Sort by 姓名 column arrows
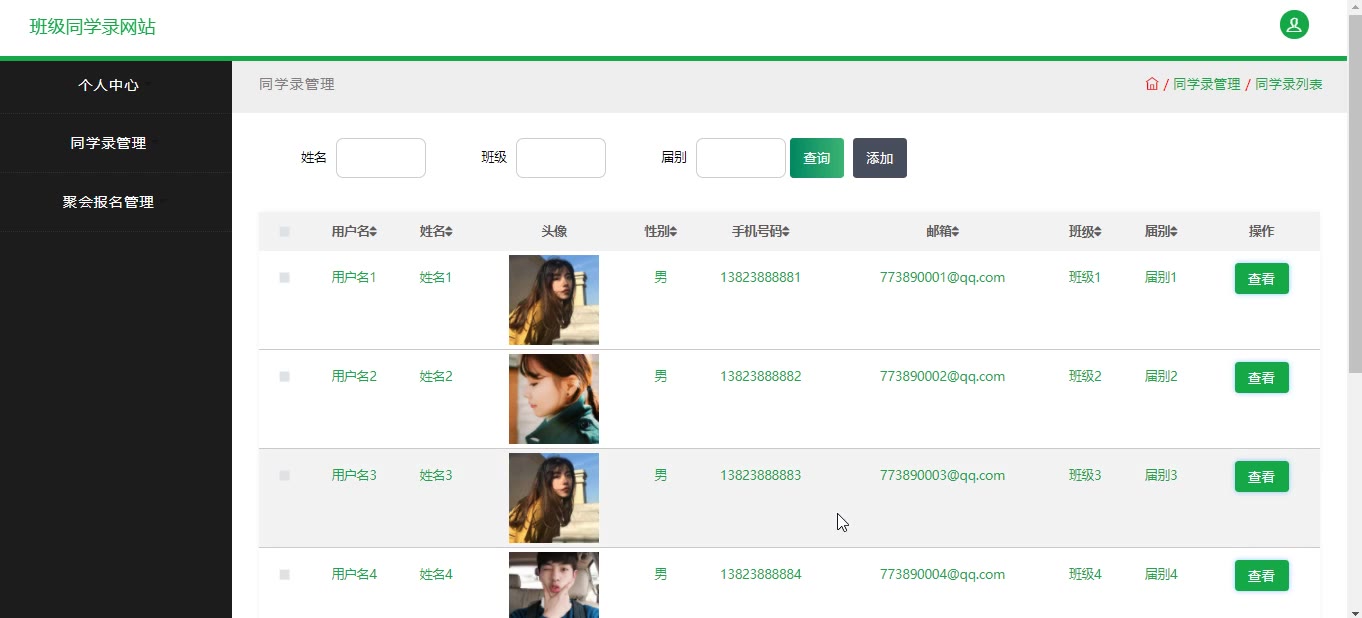 point(449,232)
